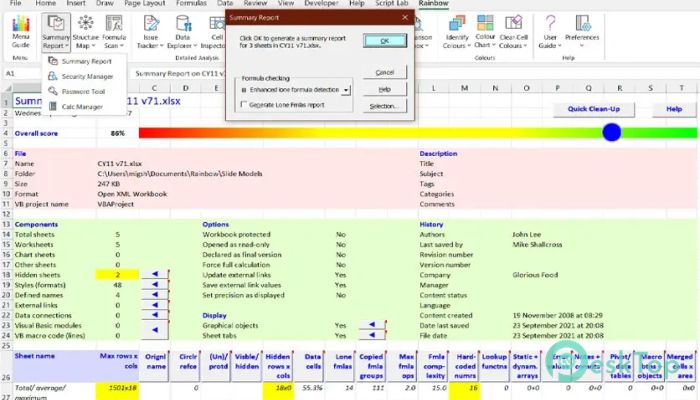Expand the User Guide dropdown arrow

558,46
